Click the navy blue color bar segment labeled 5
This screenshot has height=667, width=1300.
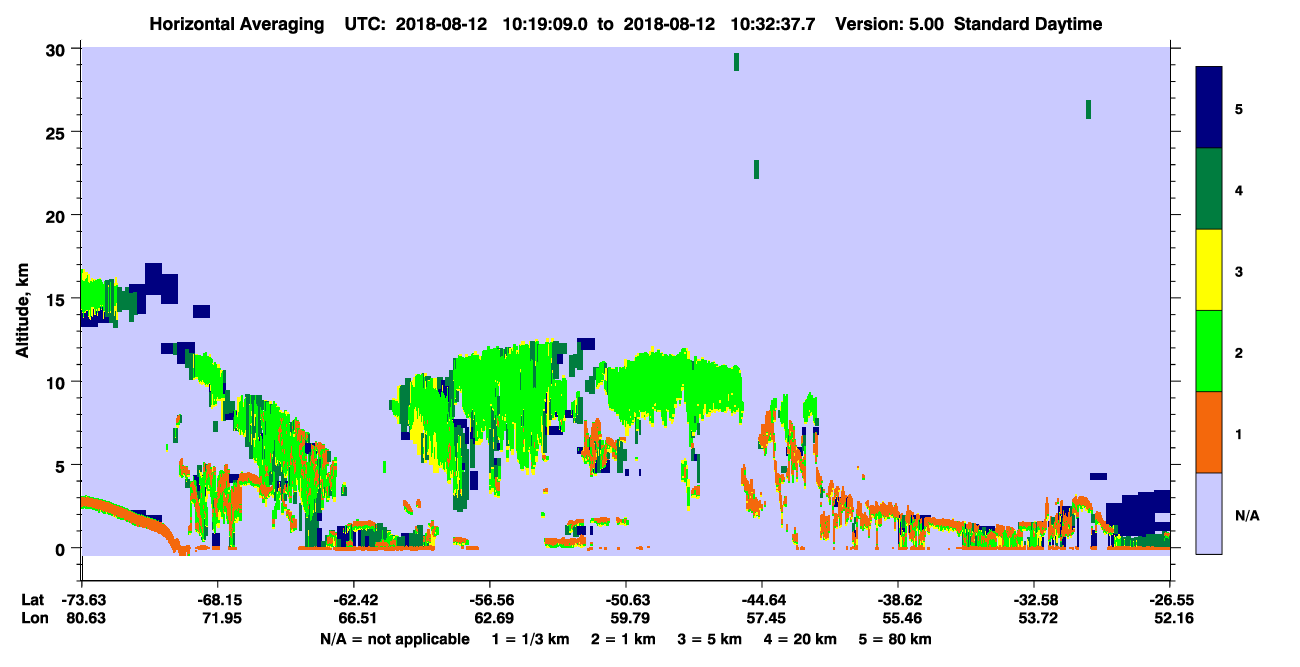pyautogui.click(x=1209, y=108)
